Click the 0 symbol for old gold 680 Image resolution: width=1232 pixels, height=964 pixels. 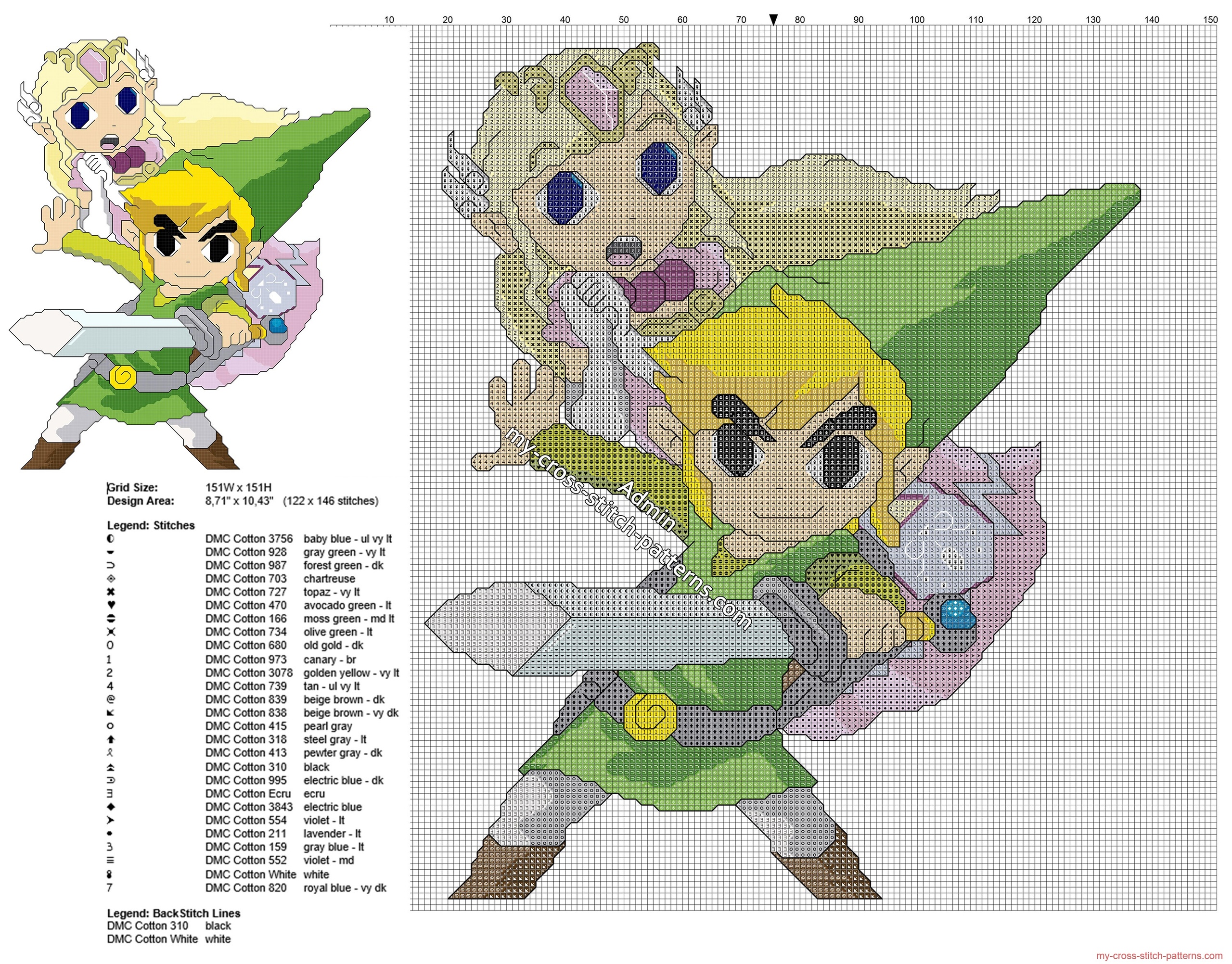coord(110,646)
